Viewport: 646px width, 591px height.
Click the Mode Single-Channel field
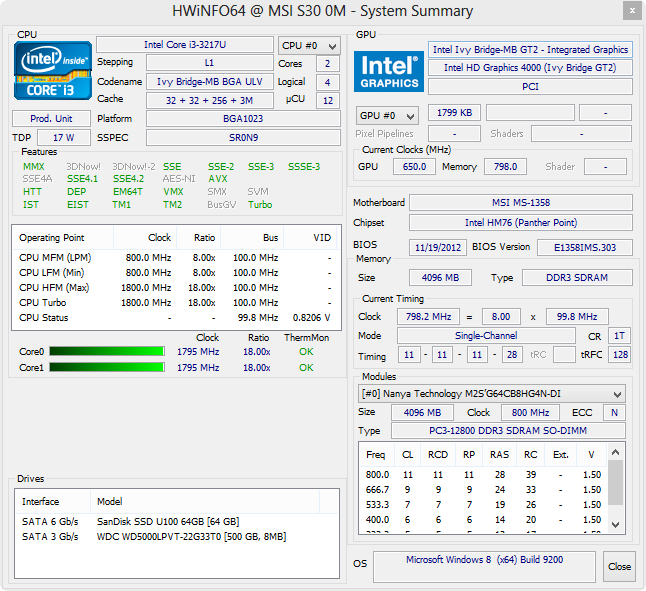[486, 336]
